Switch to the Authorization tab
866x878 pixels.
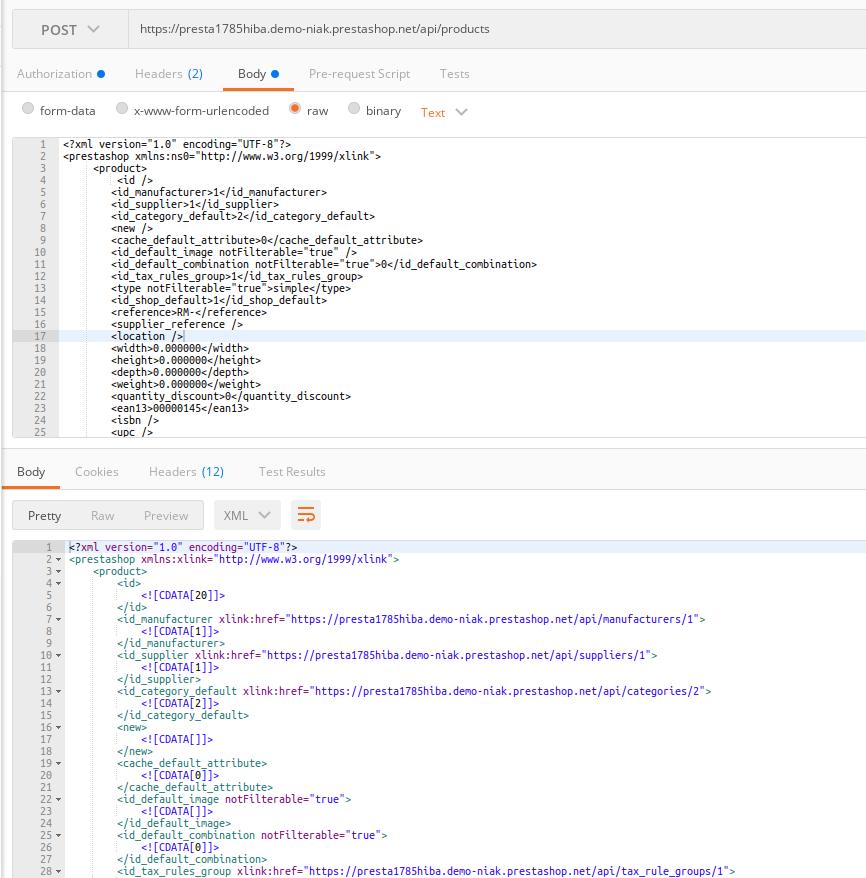[55, 73]
